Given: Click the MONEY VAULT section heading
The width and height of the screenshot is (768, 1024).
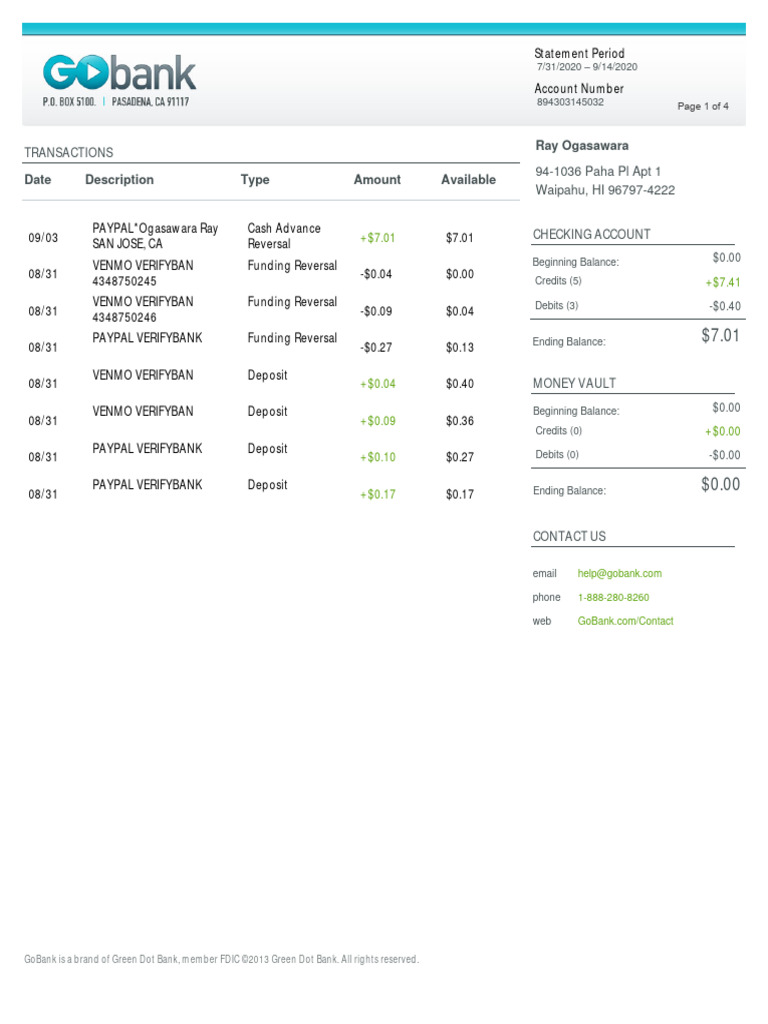Looking at the screenshot, I should [574, 383].
